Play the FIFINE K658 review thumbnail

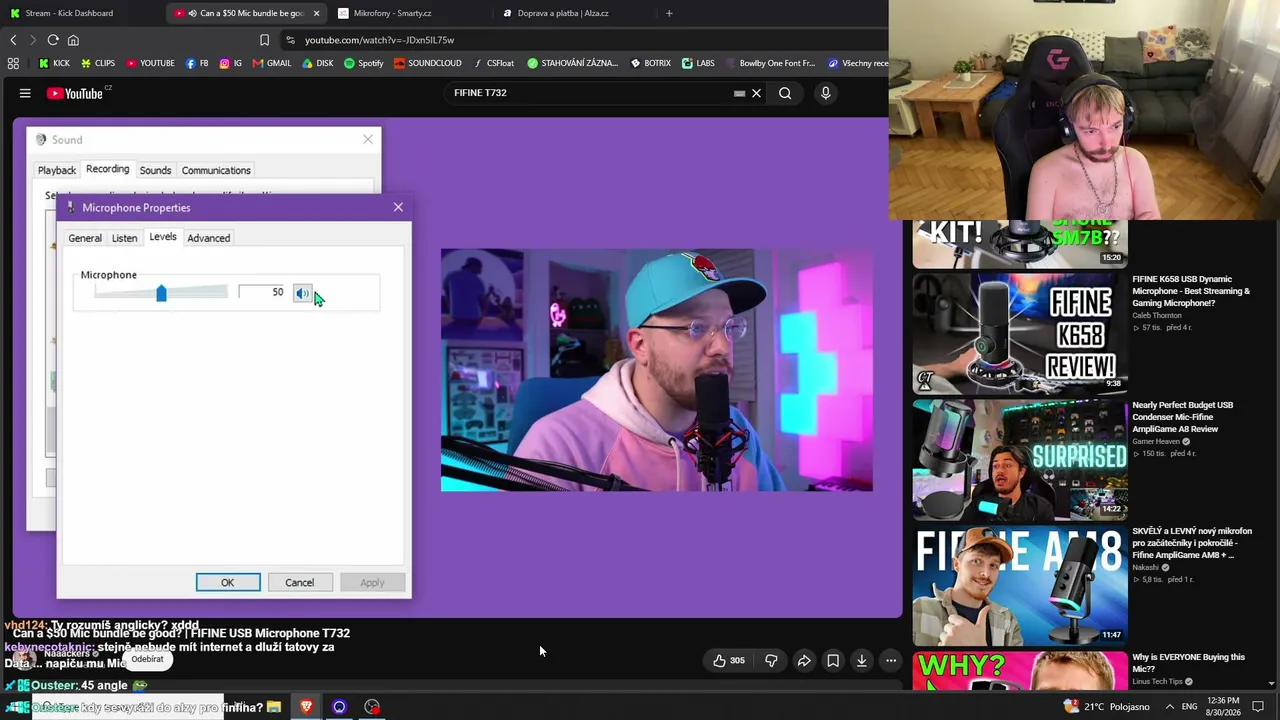pos(1020,333)
